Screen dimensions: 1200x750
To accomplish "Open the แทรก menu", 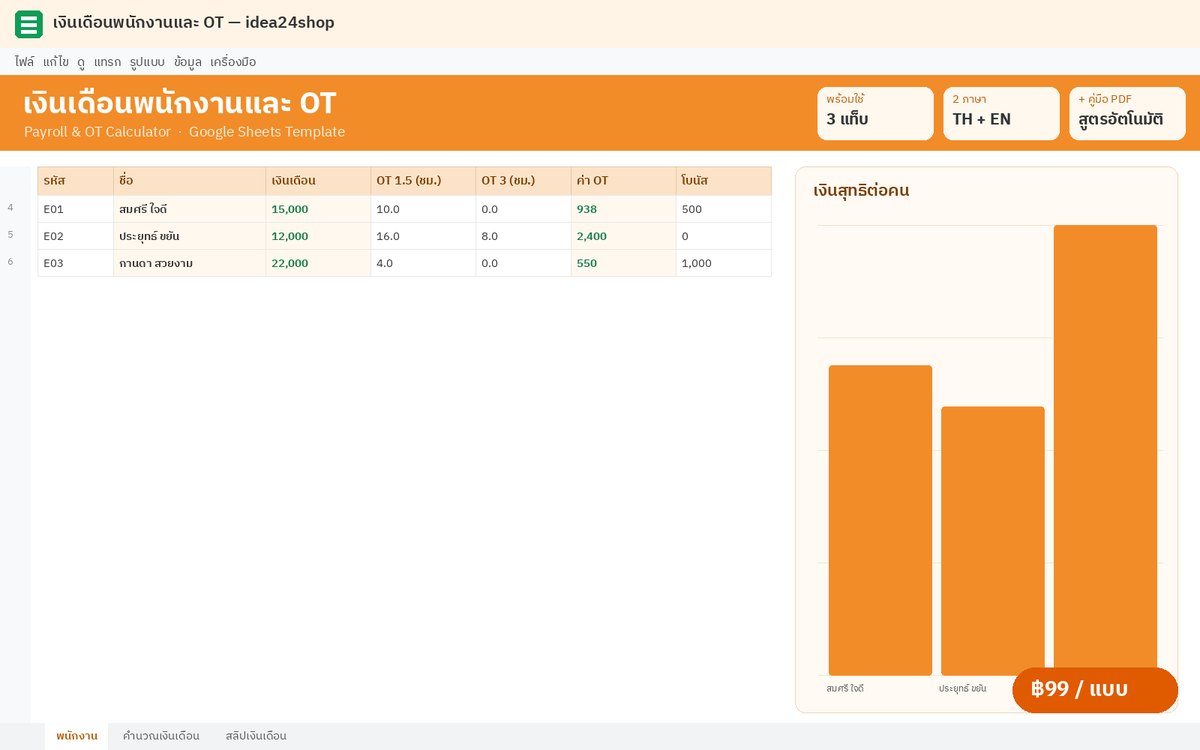I will click(107, 62).
